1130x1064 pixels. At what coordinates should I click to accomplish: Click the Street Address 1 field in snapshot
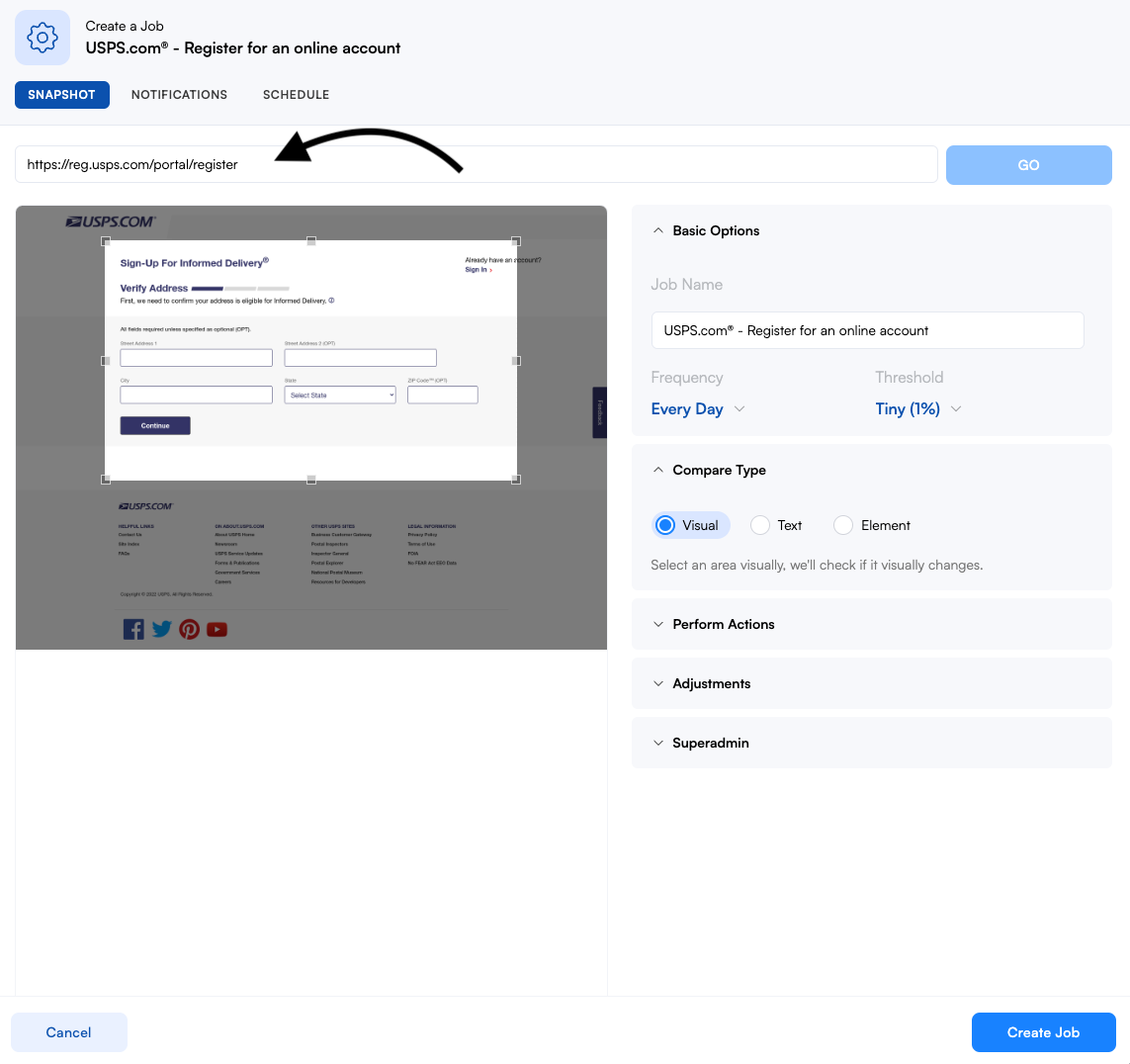pos(196,358)
